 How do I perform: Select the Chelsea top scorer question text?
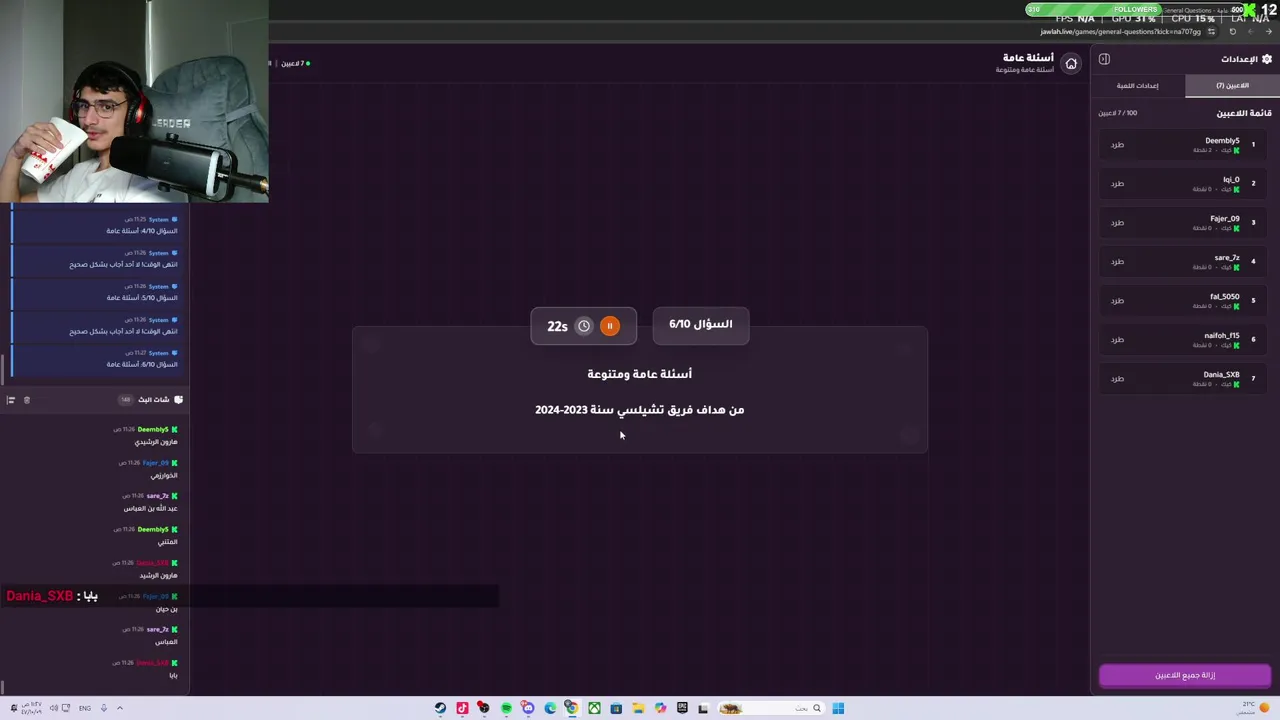coord(640,410)
